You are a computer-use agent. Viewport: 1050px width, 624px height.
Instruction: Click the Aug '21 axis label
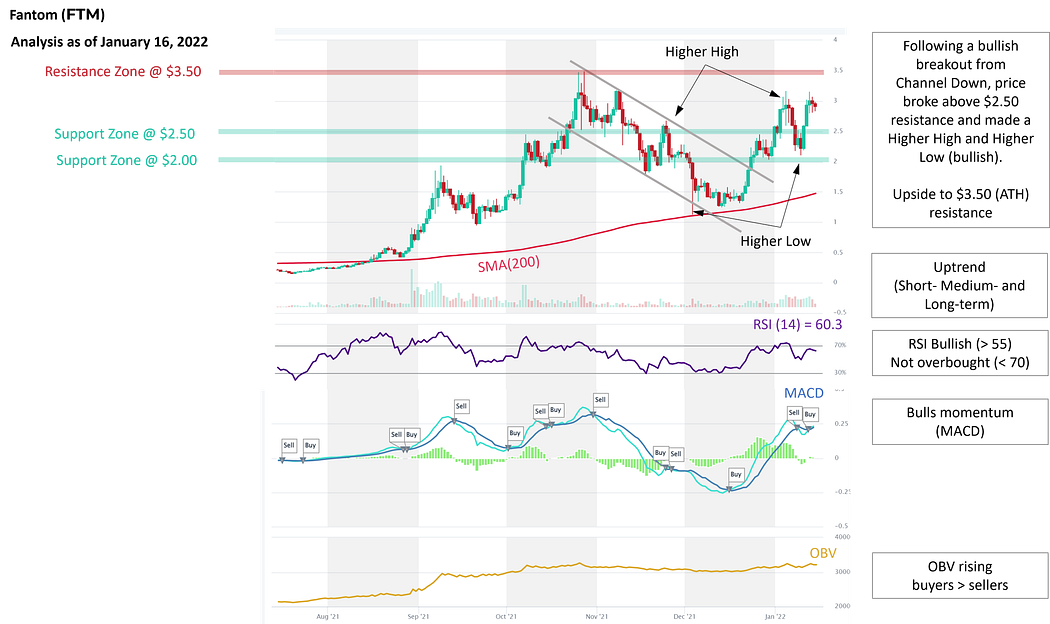(327, 616)
